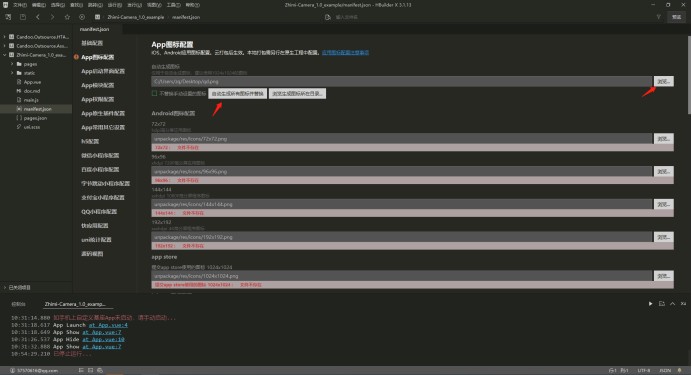Collapse the Zhimi-Camera_1.0 project arrow
This screenshot has height=375, width=692.
tap(5, 55)
